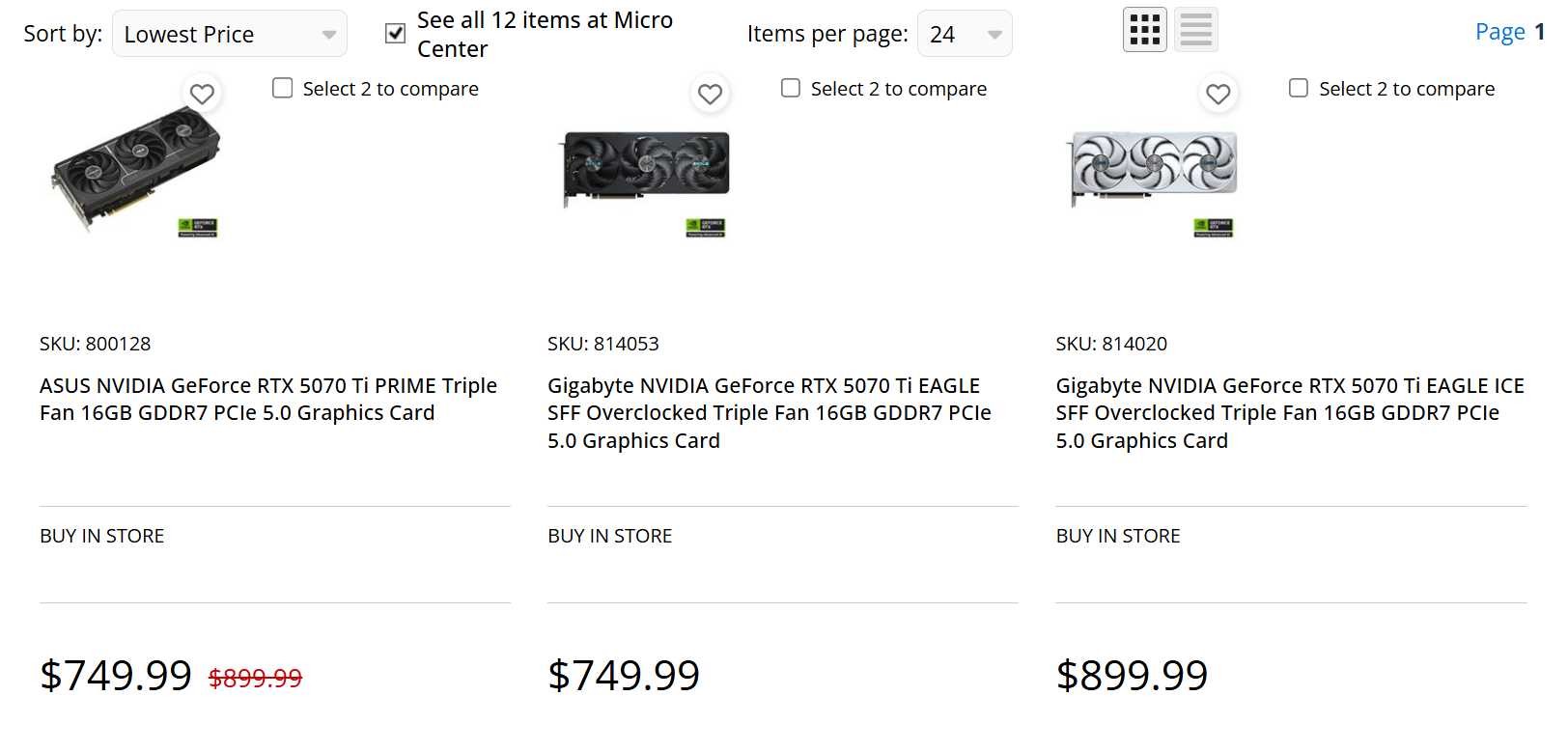Open ASUS RTX 5070 Ti PRIME product link
This screenshot has height=752, width=1568.
point(267,400)
